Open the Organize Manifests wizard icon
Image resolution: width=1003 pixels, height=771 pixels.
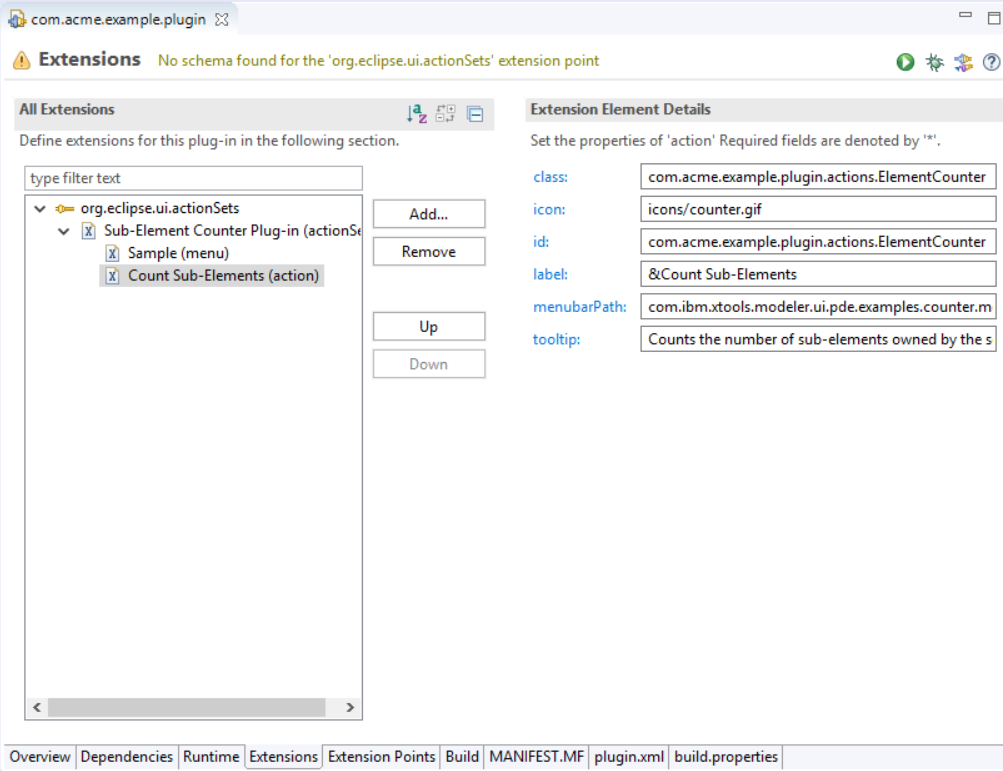coord(963,62)
